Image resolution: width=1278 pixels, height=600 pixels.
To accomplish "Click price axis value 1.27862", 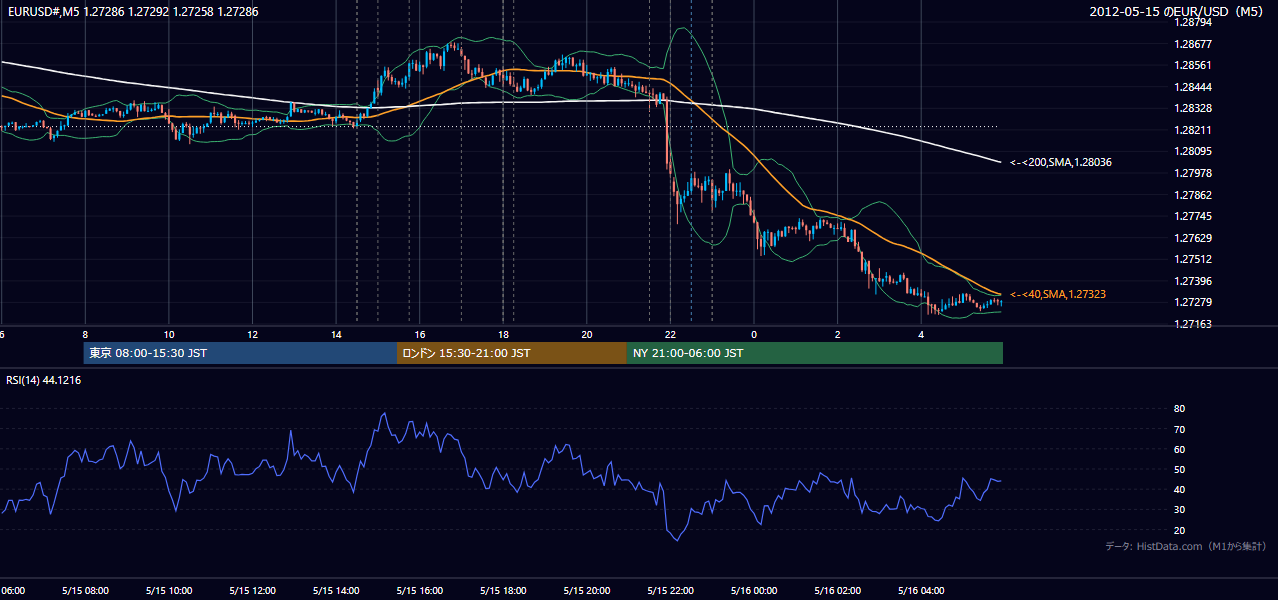I will pyautogui.click(x=1193, y=195).
